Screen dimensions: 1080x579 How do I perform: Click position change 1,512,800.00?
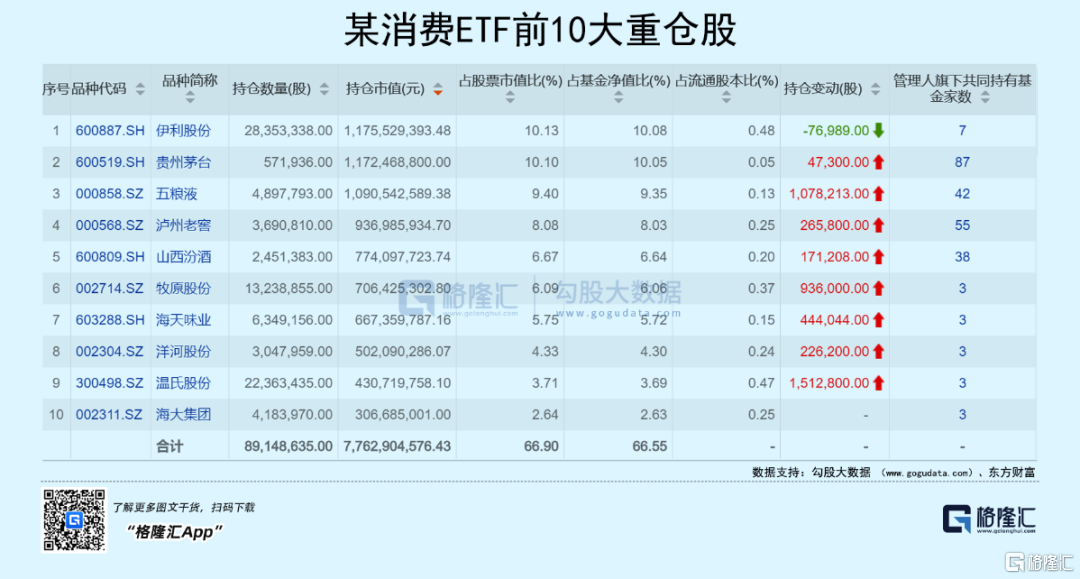[x=829, y=383]
